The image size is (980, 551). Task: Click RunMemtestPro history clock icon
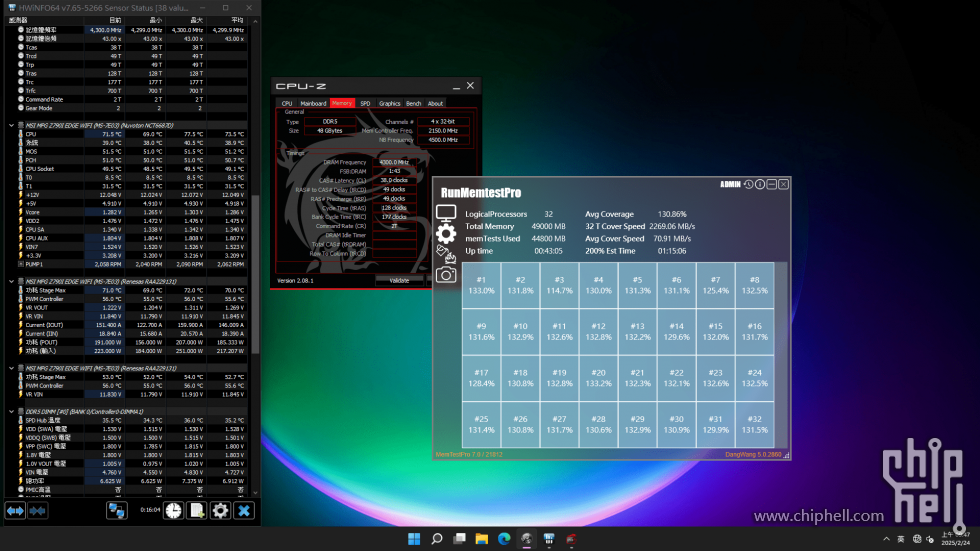pos(748,184)
